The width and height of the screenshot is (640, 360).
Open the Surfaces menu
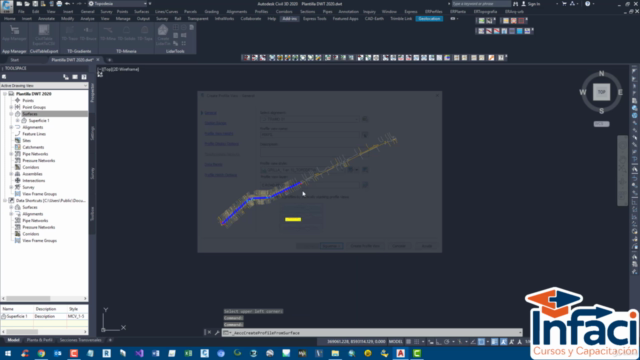142,12
